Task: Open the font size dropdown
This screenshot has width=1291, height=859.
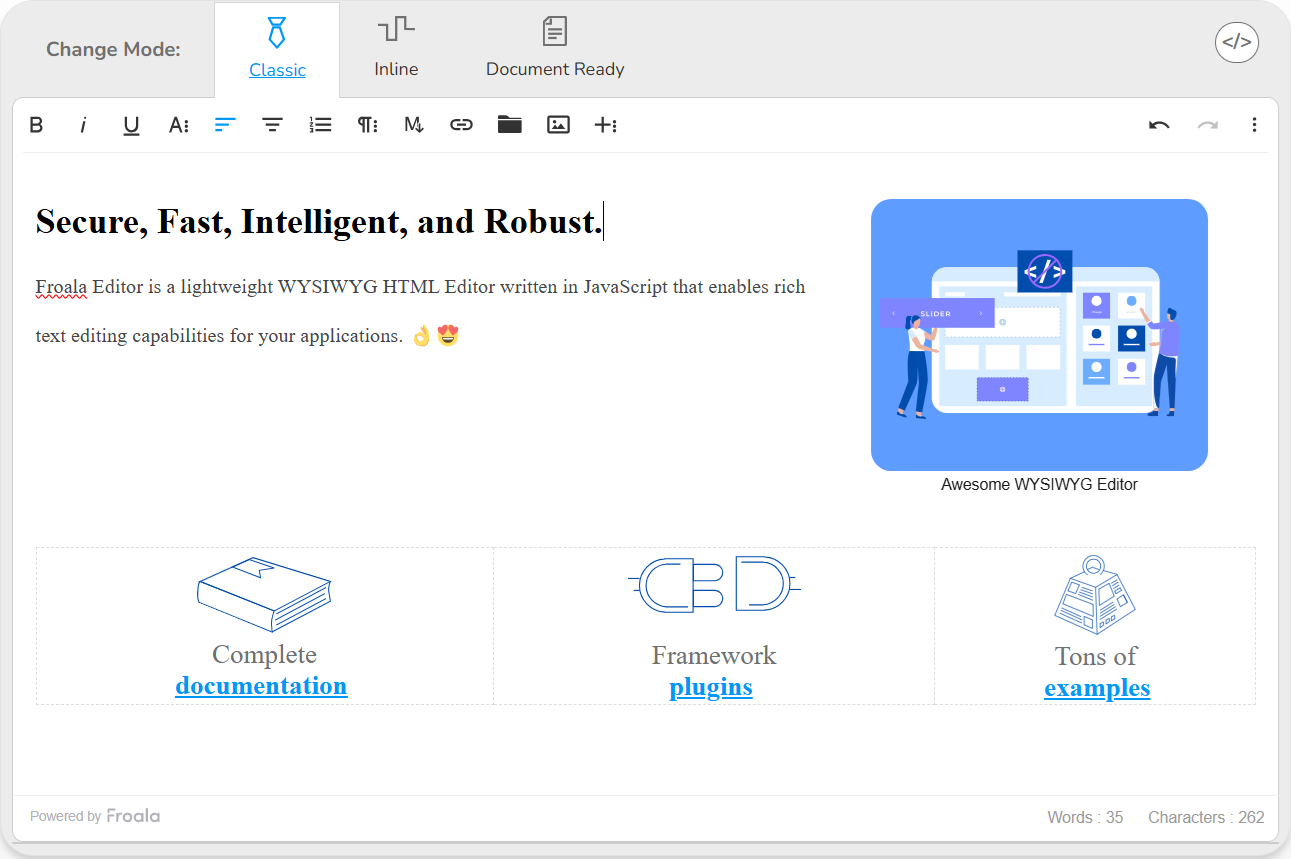Action: pos(179,124)
